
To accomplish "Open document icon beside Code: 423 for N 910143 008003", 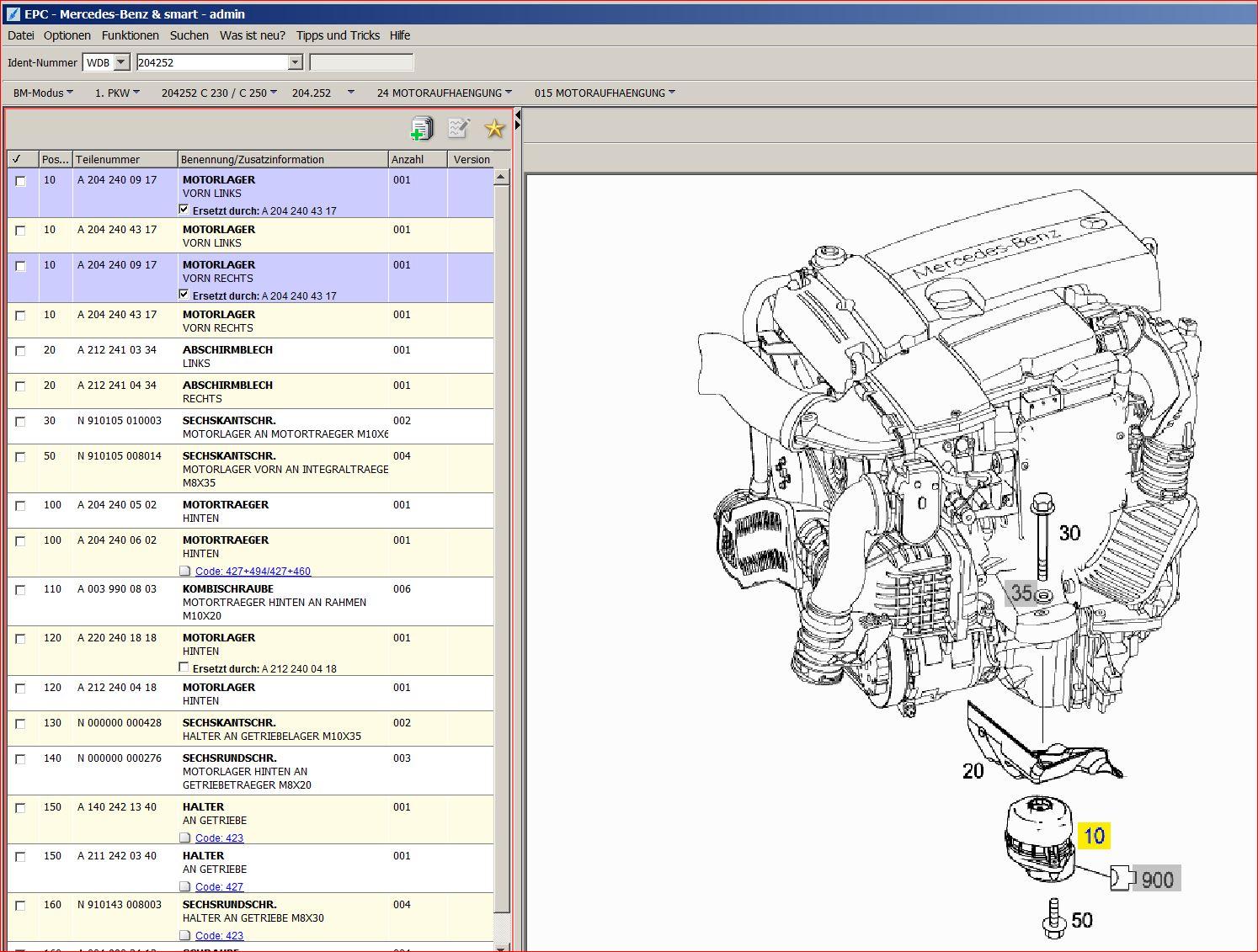I will tap(185, 935).
